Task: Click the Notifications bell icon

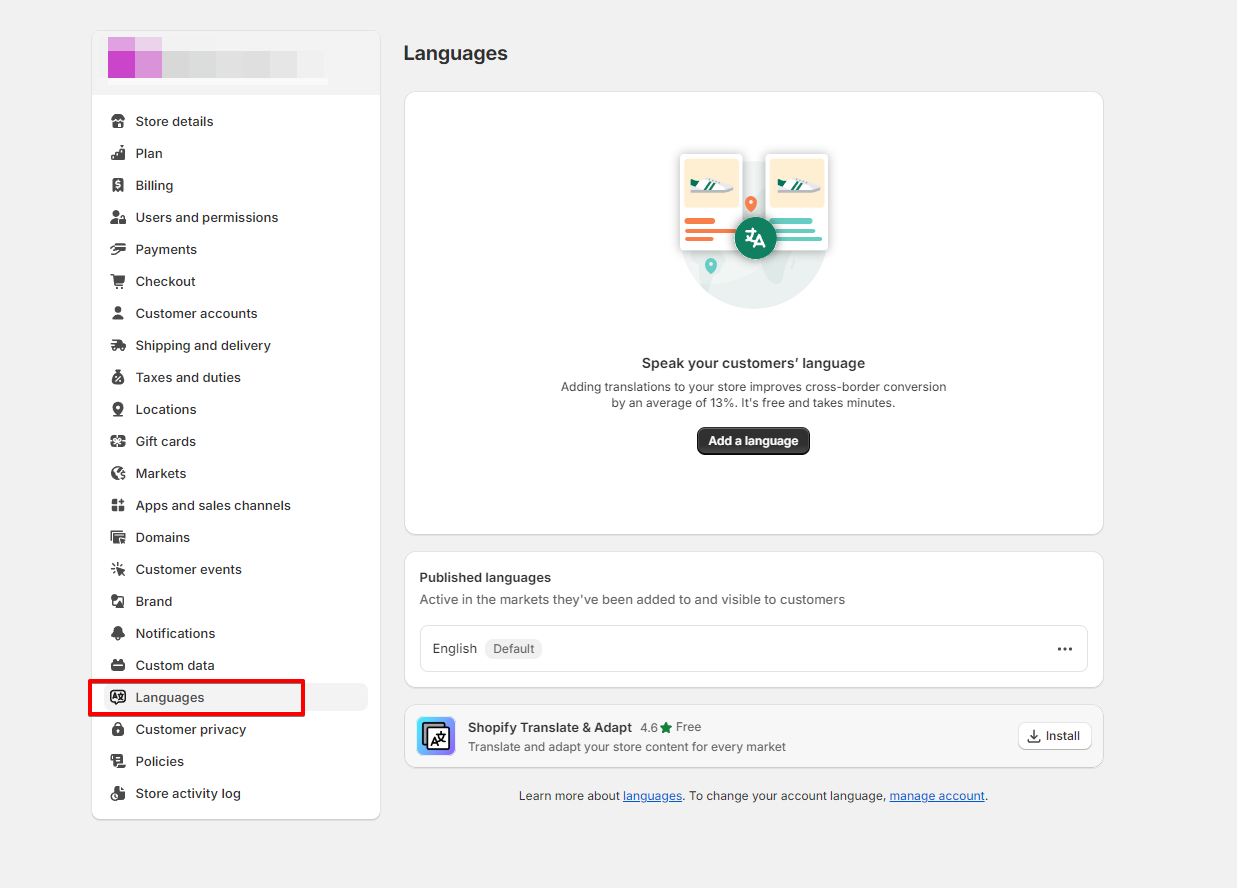Action: (118, 633)
